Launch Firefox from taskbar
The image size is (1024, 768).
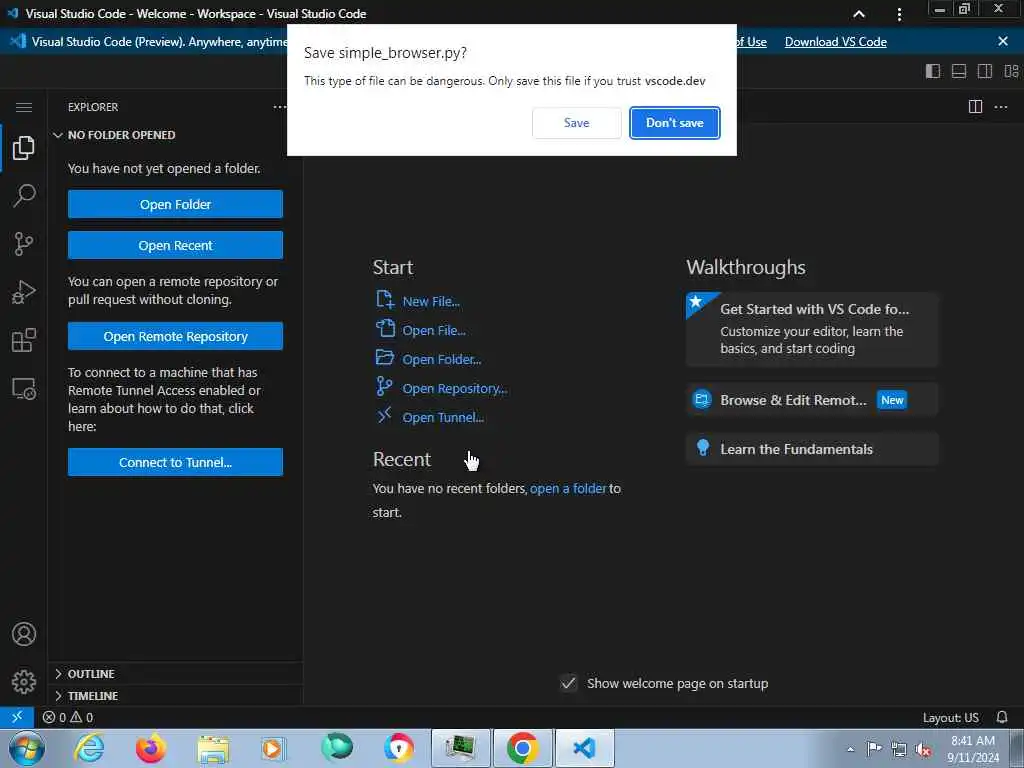coord(151,748)
